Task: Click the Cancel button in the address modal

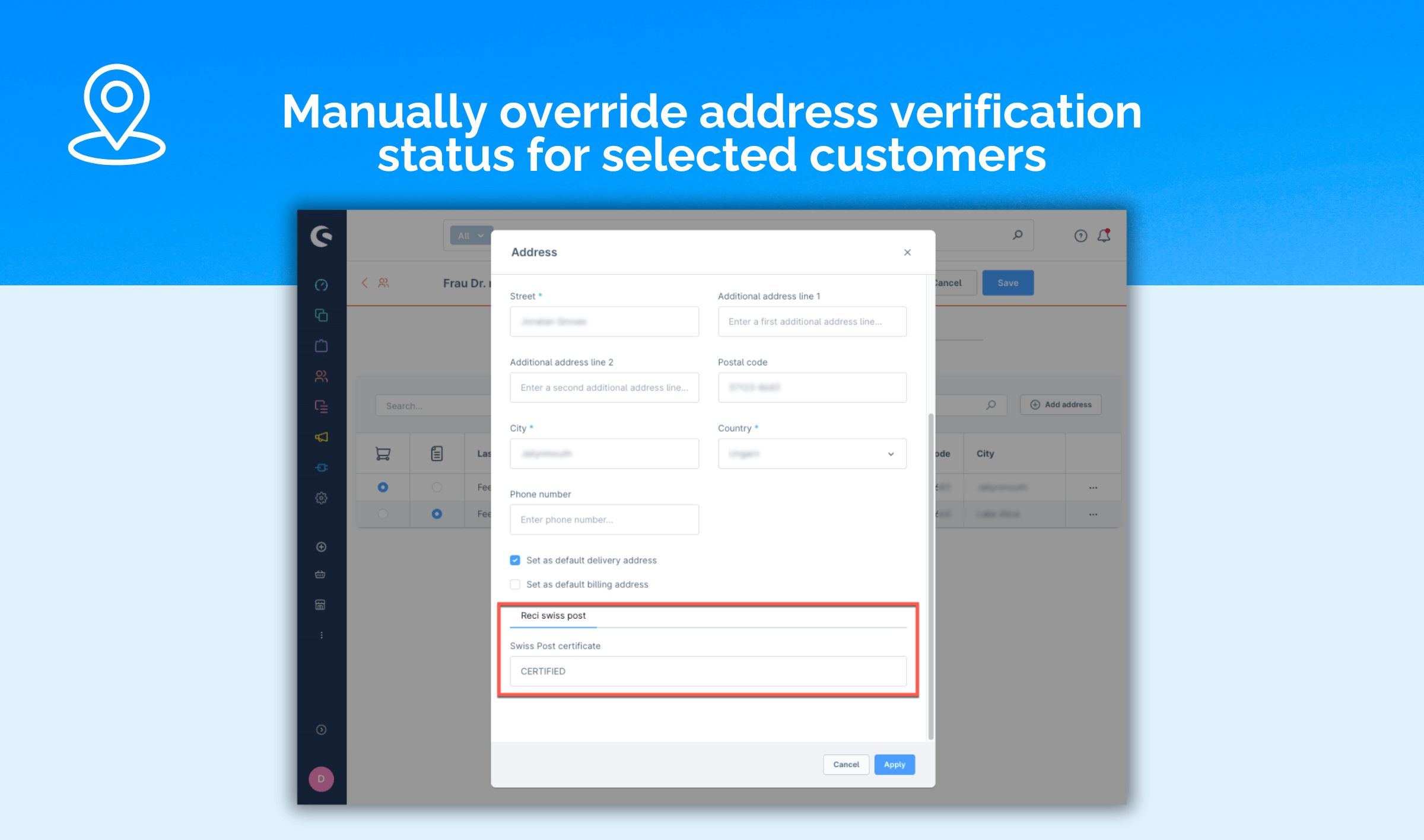Action: (846, 764)
